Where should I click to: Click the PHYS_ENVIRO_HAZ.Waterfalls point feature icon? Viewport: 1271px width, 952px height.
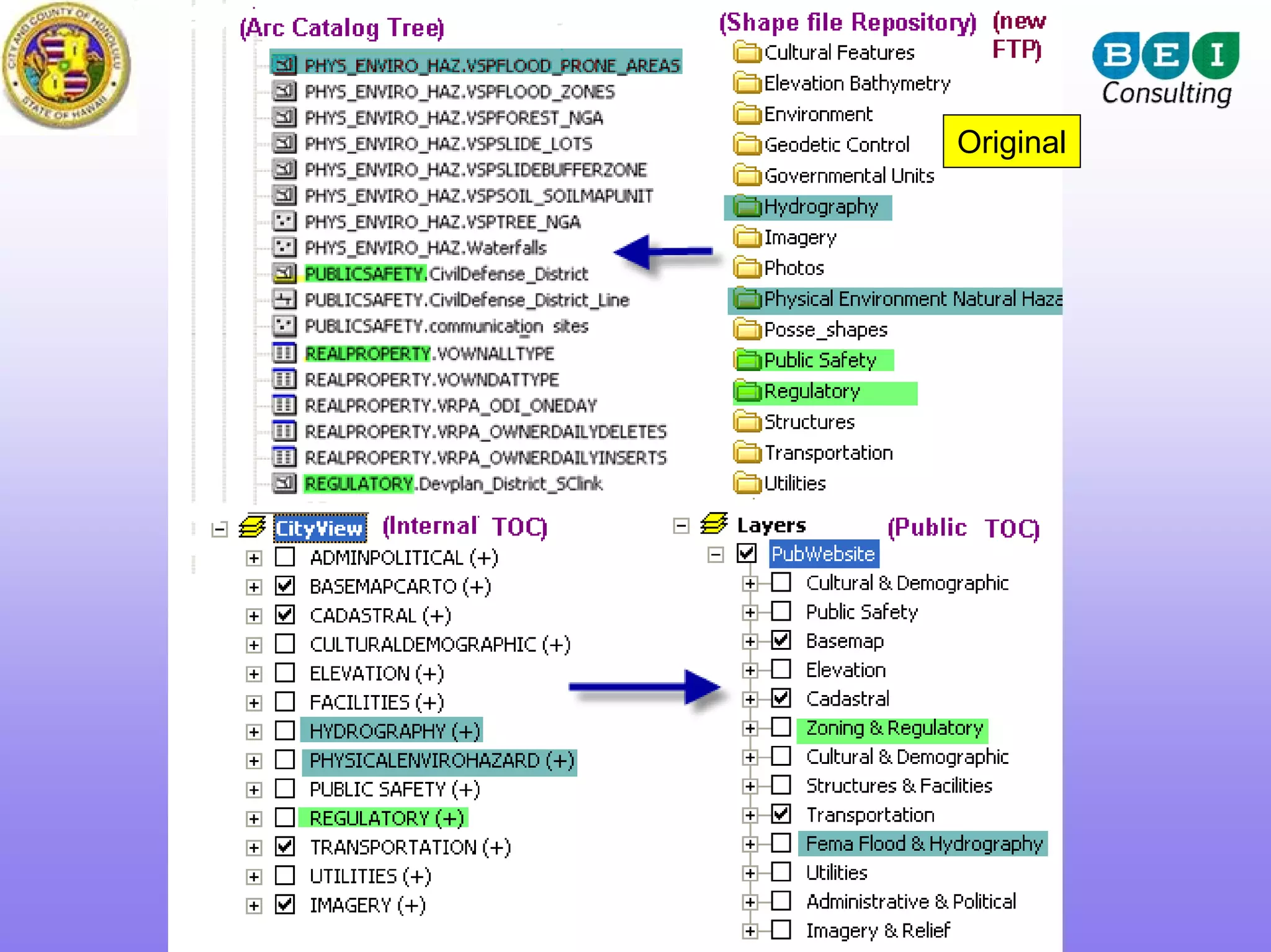click(x=284, y=248)
